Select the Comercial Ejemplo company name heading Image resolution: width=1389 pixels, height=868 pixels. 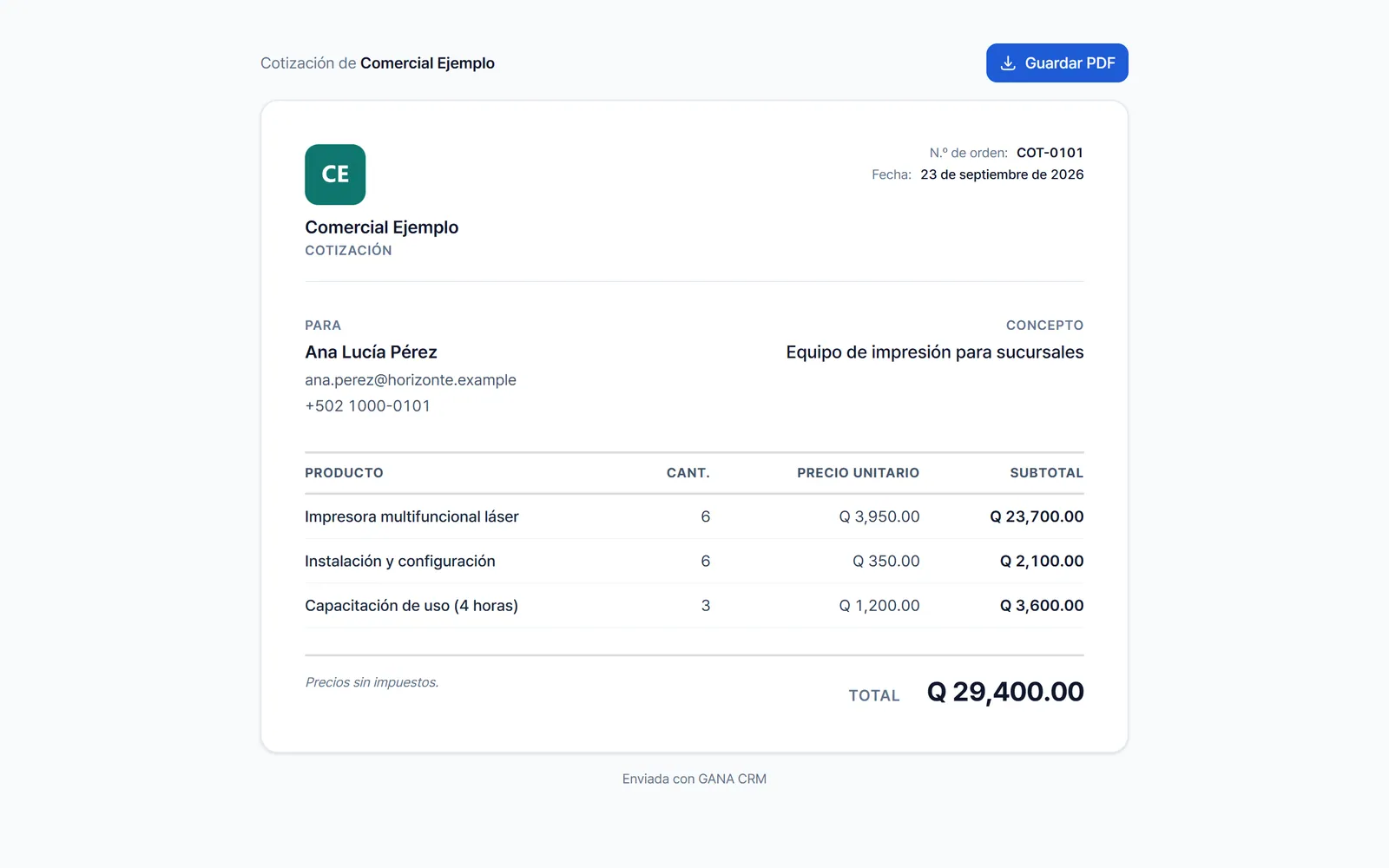click(x=381, y=227)
